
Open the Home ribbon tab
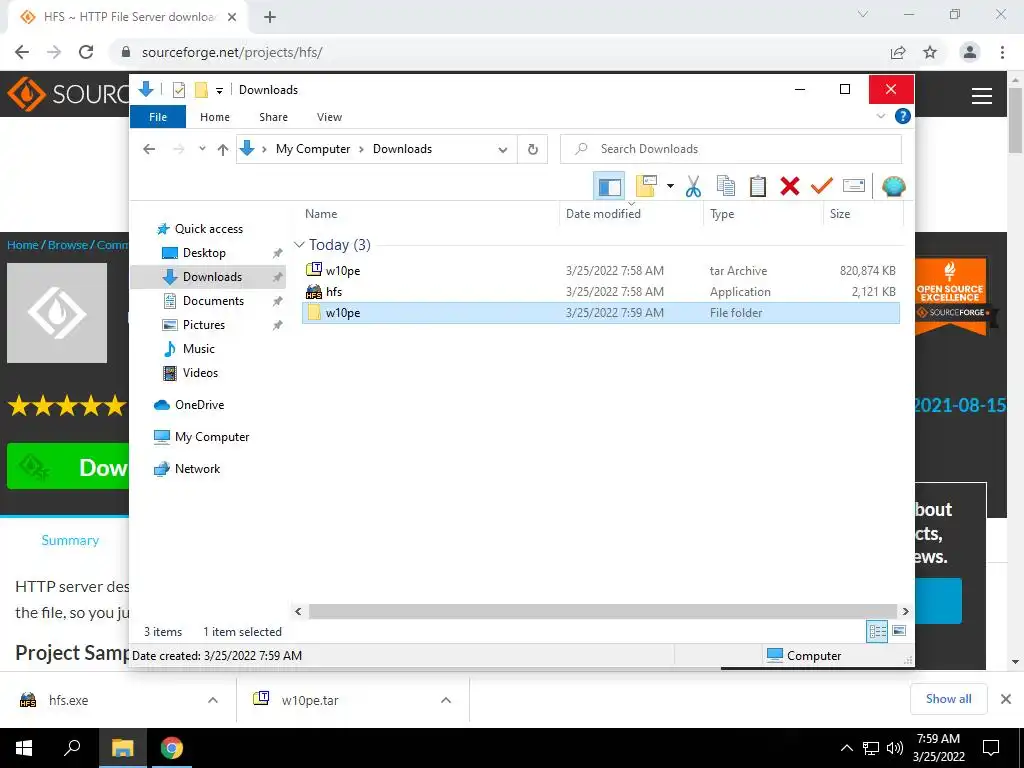215,117
